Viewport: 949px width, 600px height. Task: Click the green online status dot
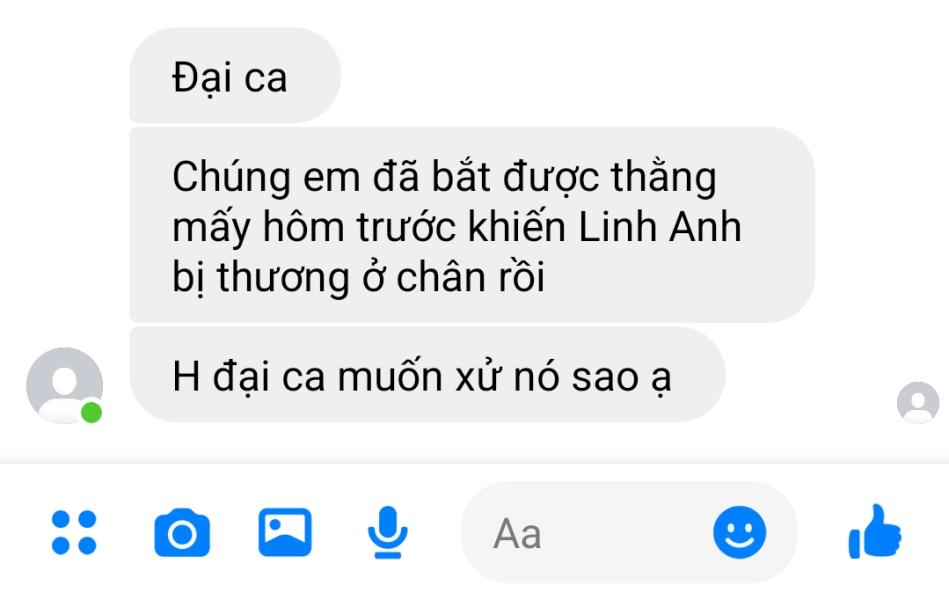pyautogui.click(x=91, y=412)
